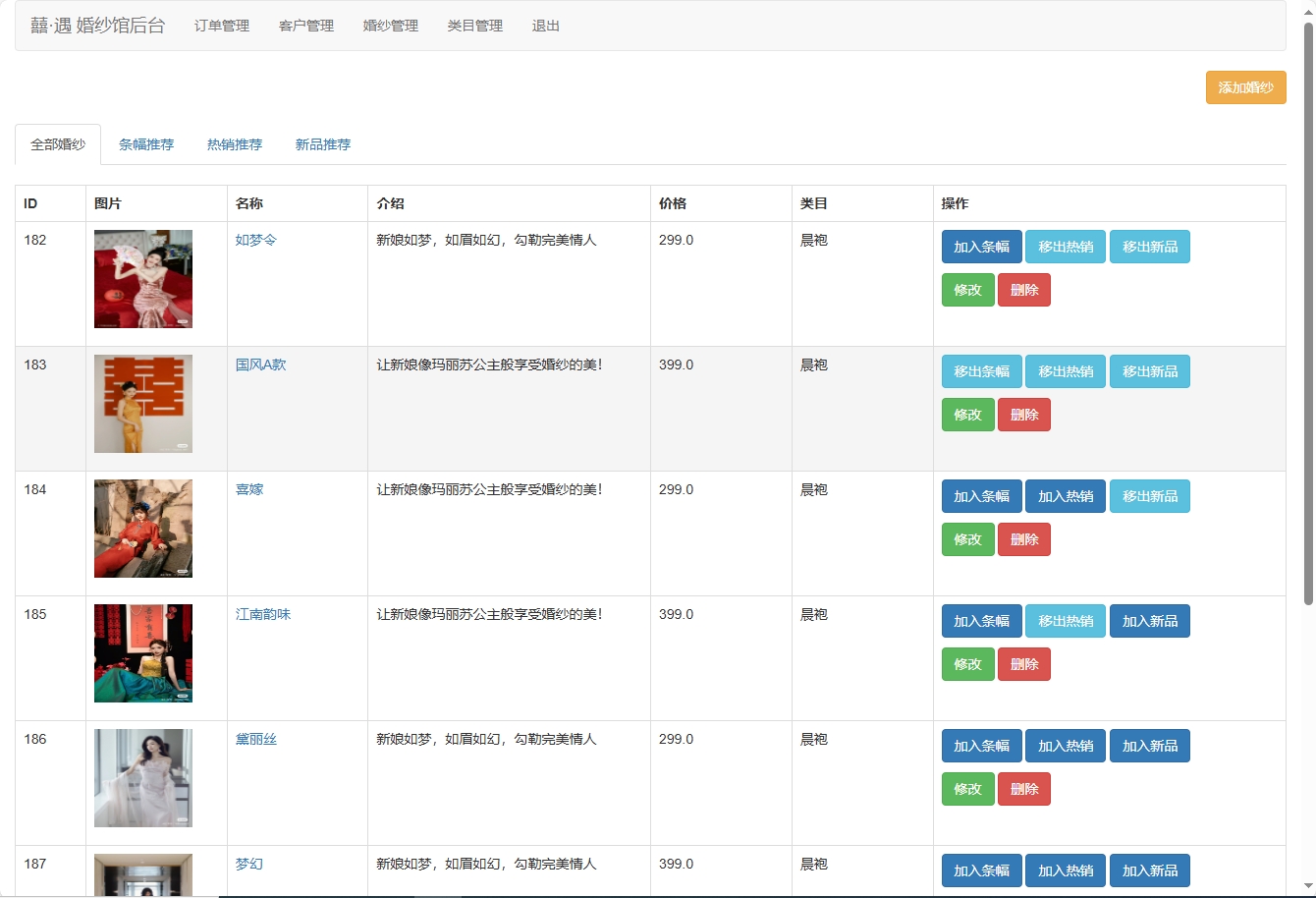
Task: Open the 江南韵味 product link
Action: [263, 614]
